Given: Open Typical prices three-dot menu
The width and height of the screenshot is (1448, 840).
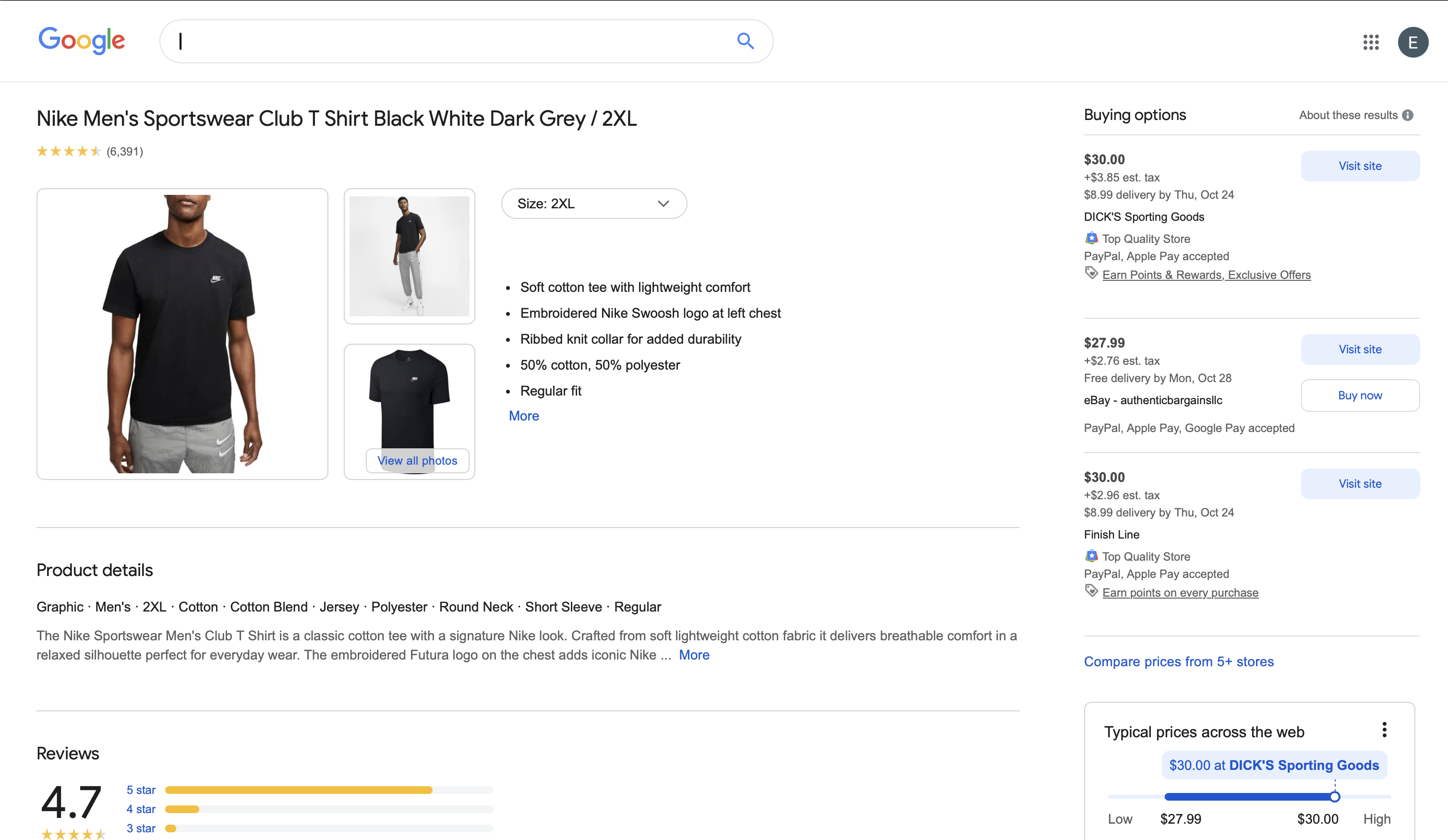Looking at the screenshot, I should (1384, 730).
